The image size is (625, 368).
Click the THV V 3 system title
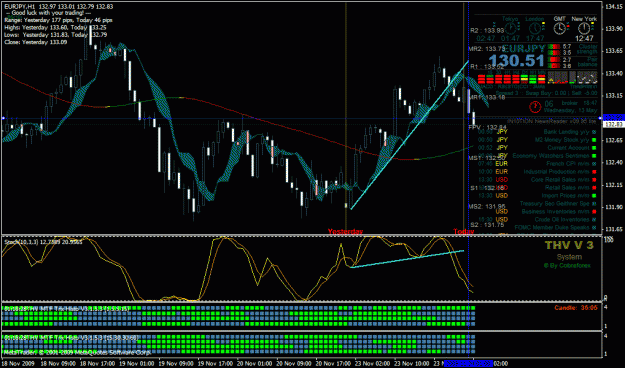569,245
